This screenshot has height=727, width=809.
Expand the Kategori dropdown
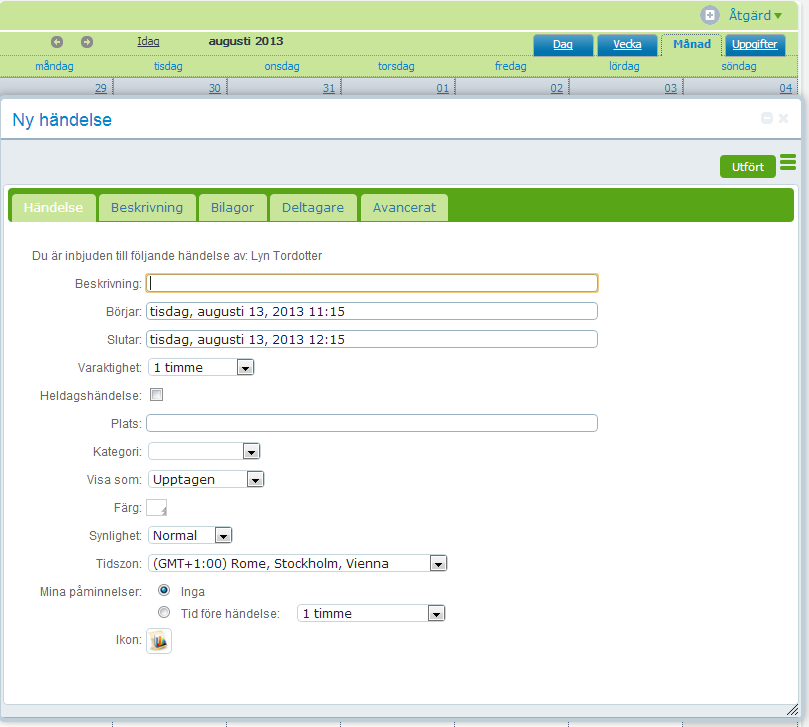pos(204,451)
